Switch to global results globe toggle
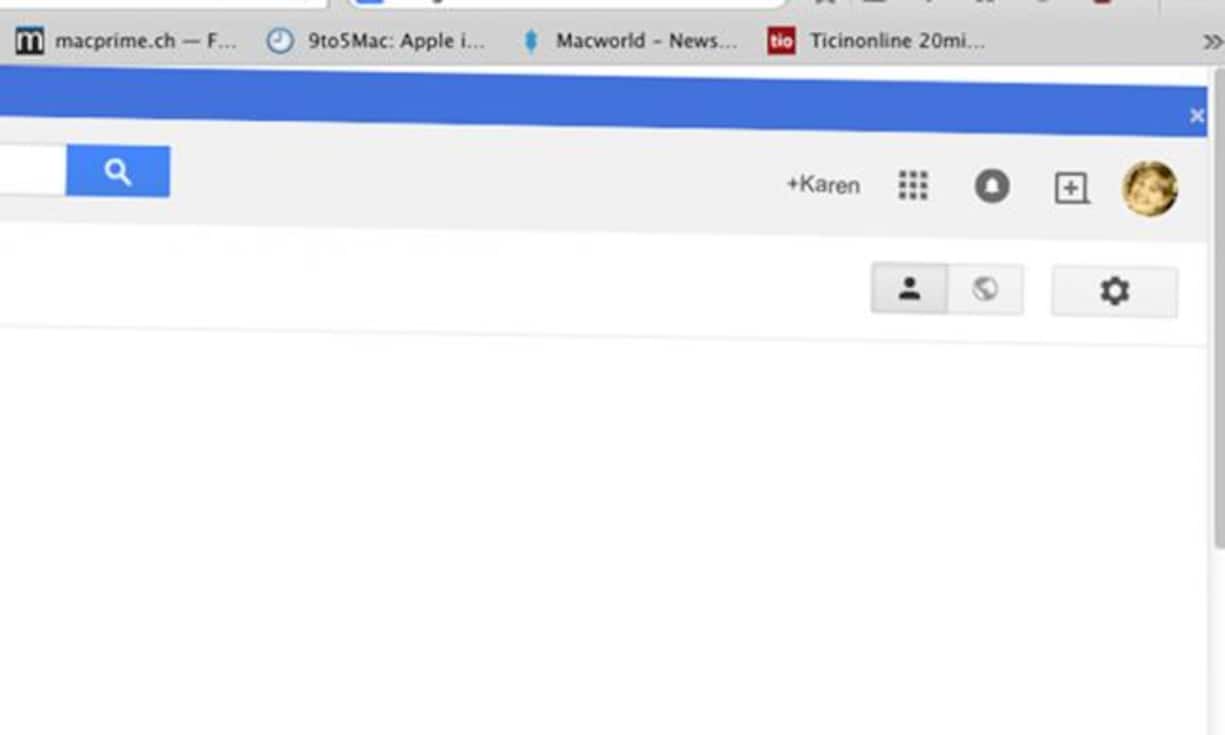This screenshot has height=735, width=1225. [985, 289]
